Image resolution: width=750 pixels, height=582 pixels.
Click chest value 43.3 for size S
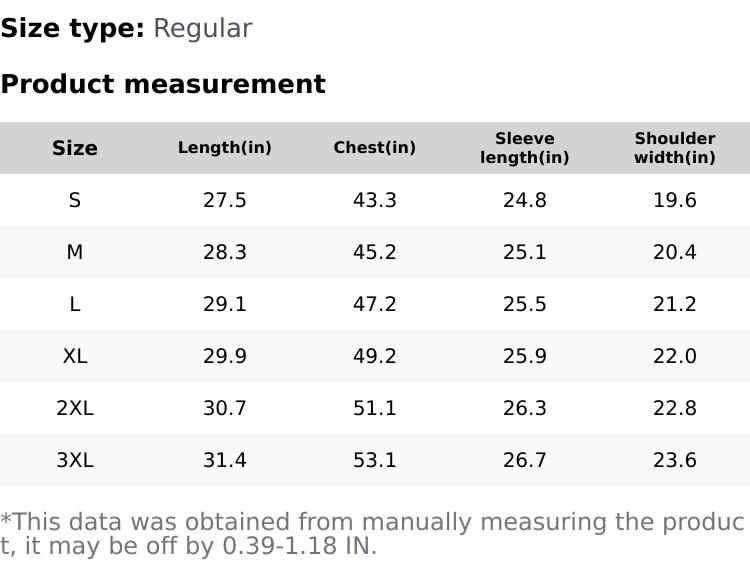tap(375, 200)
